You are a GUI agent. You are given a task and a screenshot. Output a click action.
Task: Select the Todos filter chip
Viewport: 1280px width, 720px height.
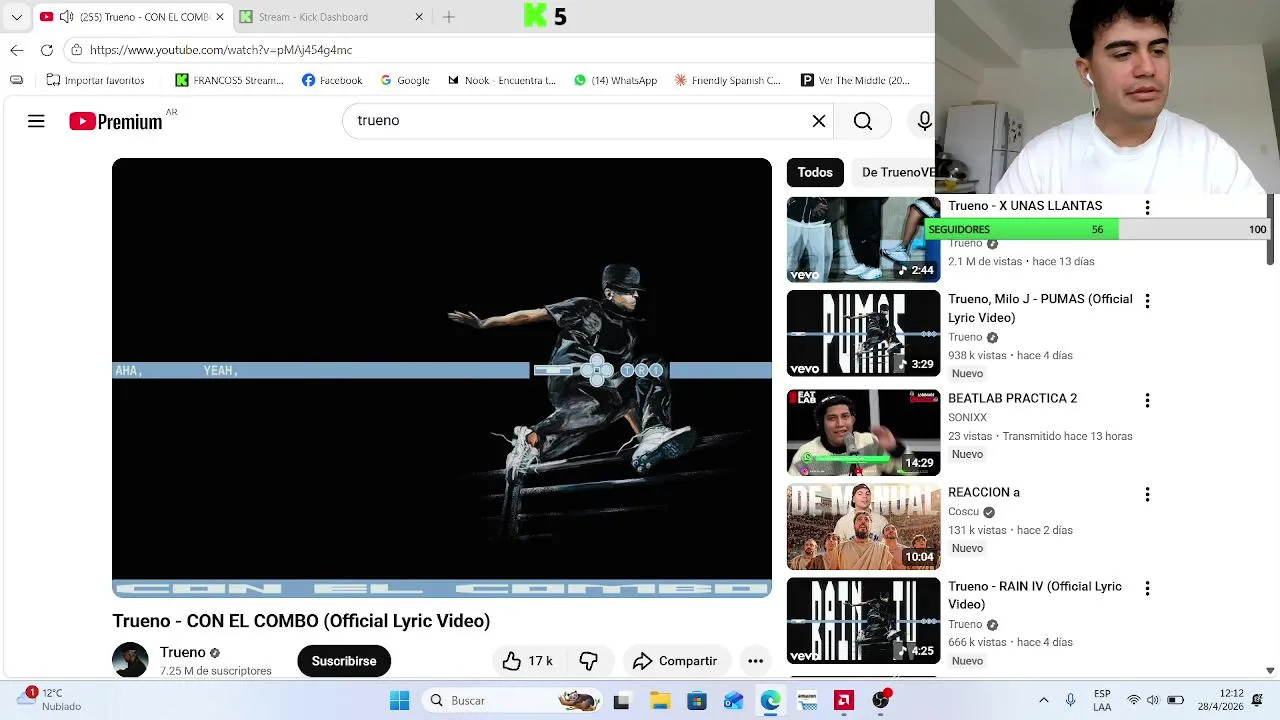(815, 172)
